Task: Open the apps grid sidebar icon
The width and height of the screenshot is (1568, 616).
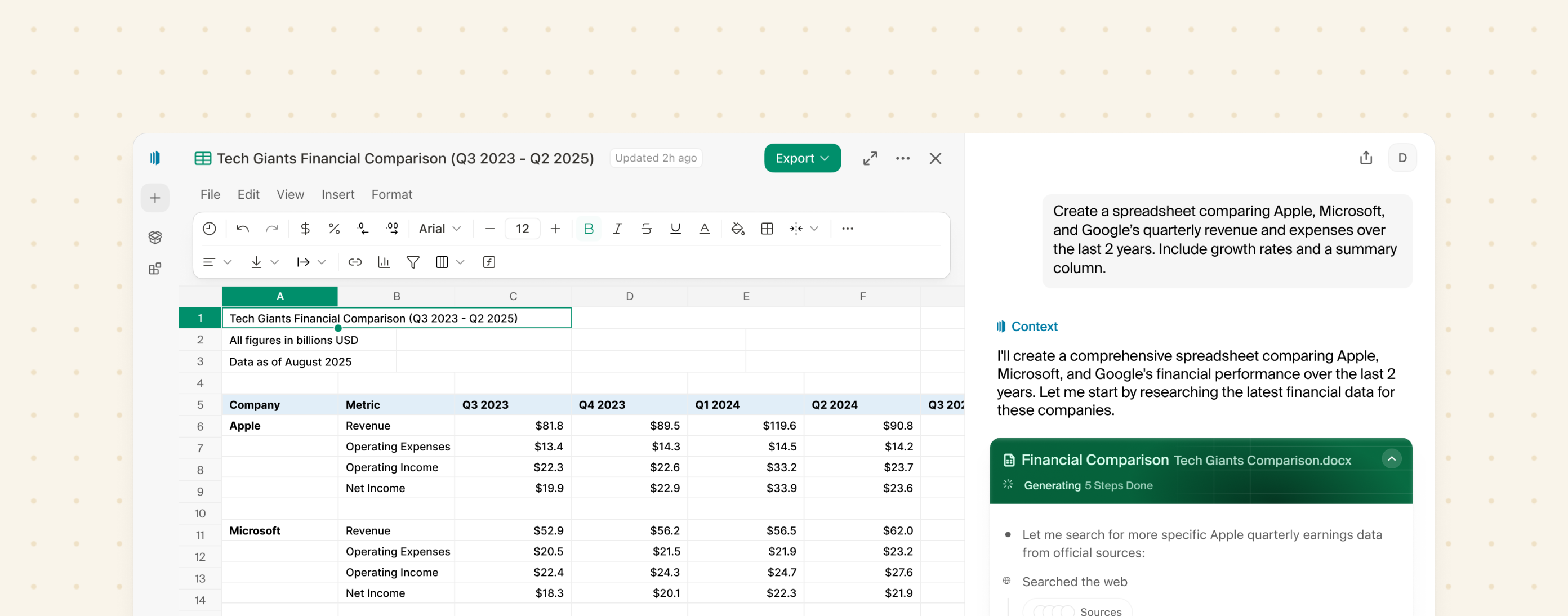Action: pyautogui.click(x=155, y=269)
